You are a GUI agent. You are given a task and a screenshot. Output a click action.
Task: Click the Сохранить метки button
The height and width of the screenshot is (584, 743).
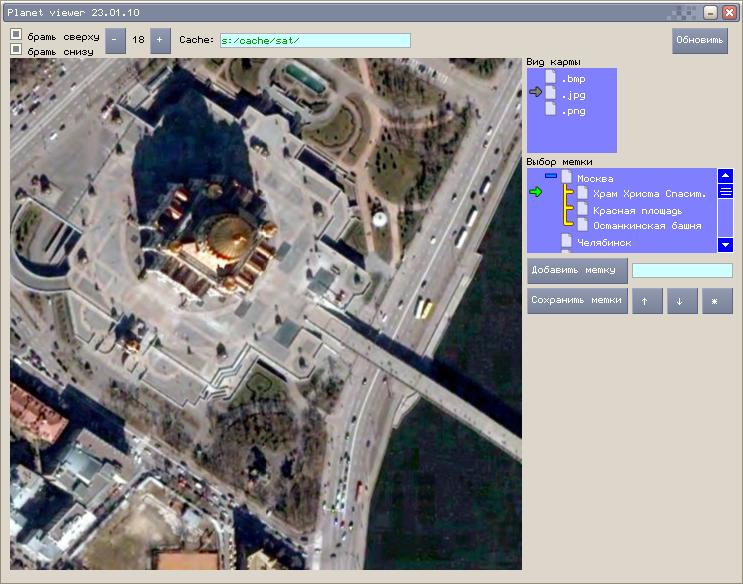coord(578,301)
